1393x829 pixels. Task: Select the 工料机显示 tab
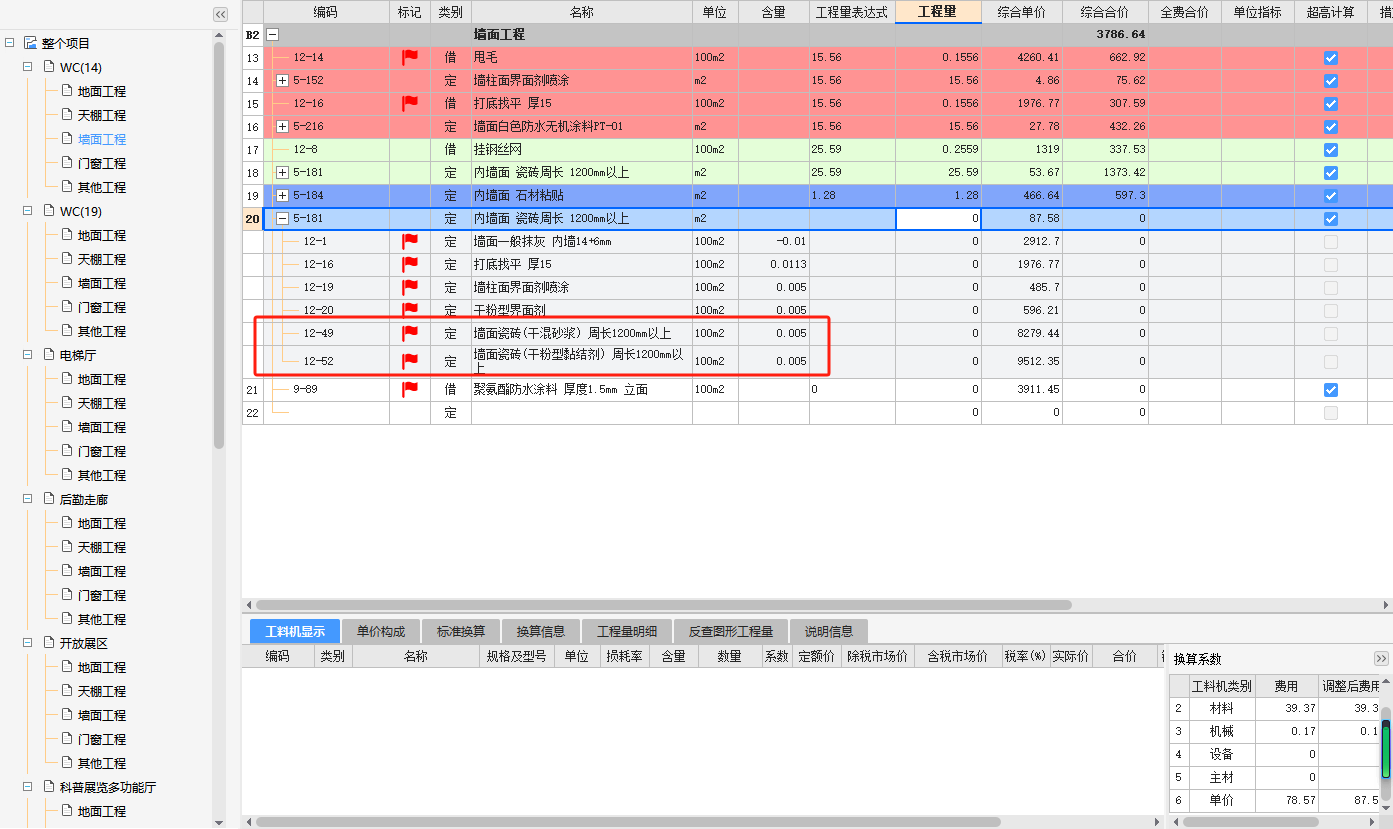pyautogui.click(x=295, y=631)
